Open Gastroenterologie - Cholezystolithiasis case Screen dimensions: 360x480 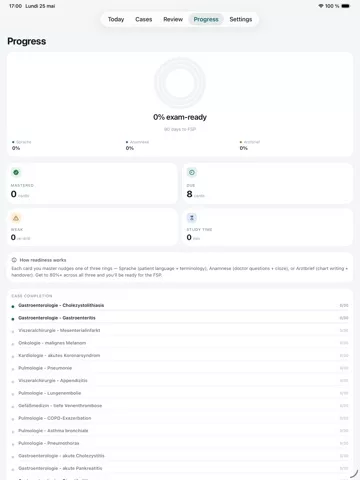pyautogui.click(x=180, y=306)
